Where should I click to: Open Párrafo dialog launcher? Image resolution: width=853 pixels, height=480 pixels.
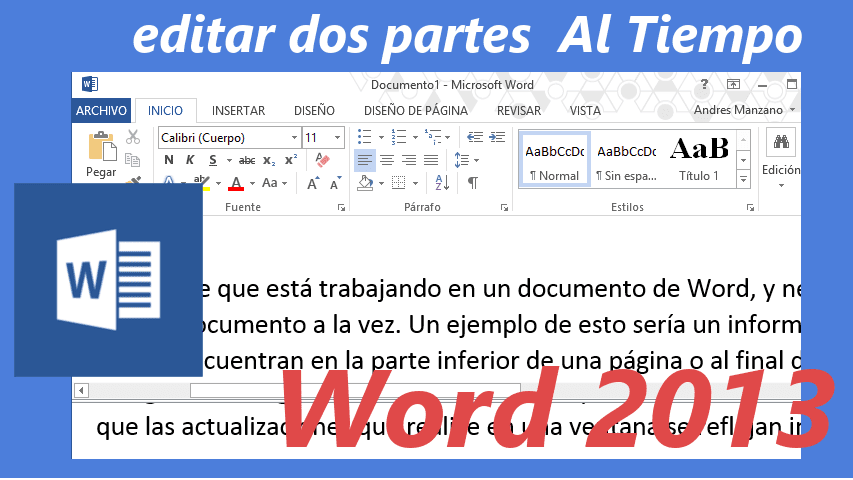(504, 207)
